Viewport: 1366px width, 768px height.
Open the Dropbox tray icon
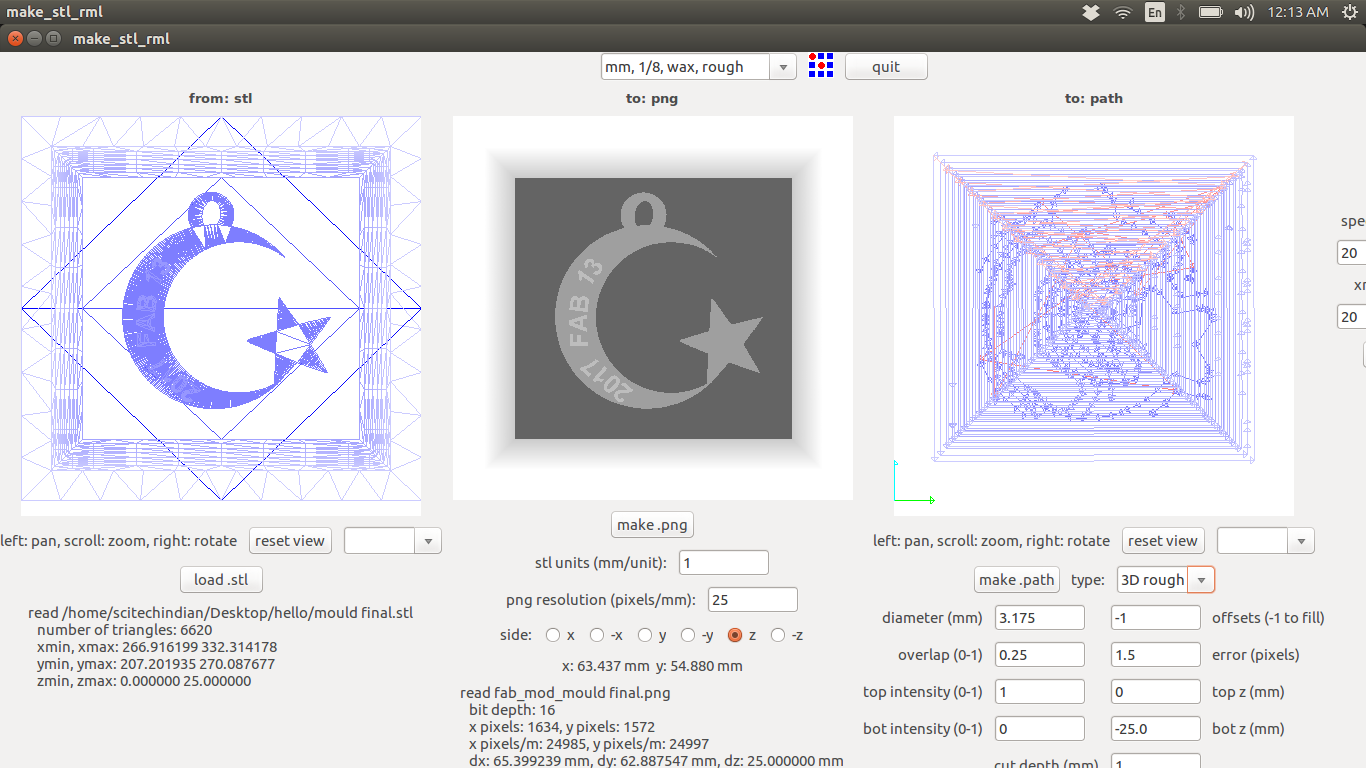click(x=1091, y=12)
